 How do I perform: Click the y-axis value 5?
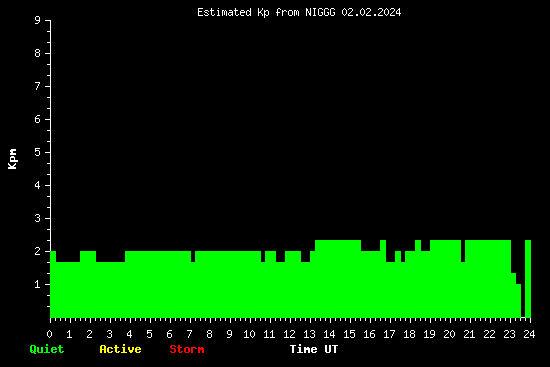38,152
